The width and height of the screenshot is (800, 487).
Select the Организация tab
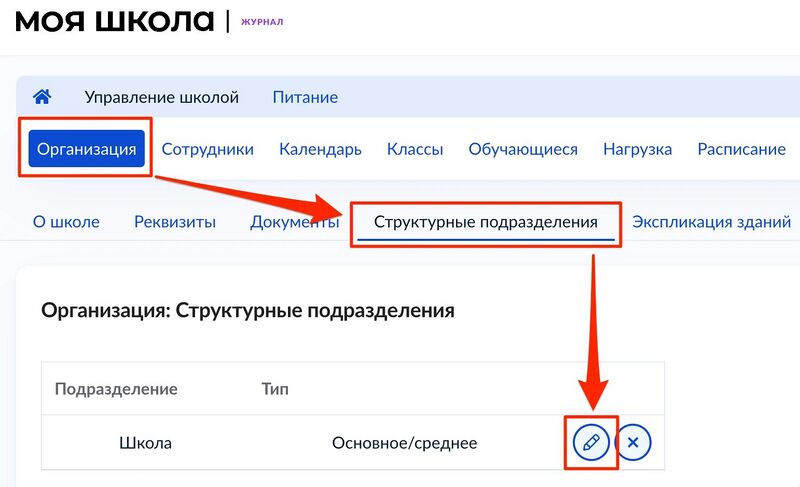point(87,148)
